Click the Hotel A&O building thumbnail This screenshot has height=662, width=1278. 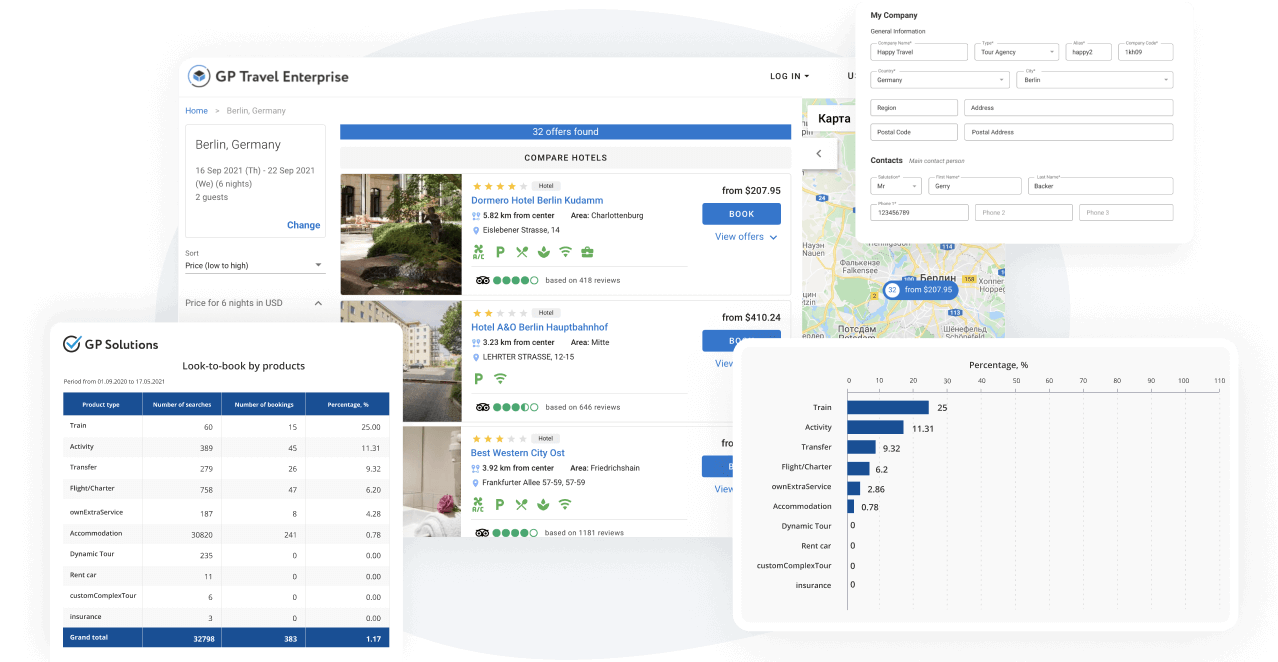pos(401,361)
